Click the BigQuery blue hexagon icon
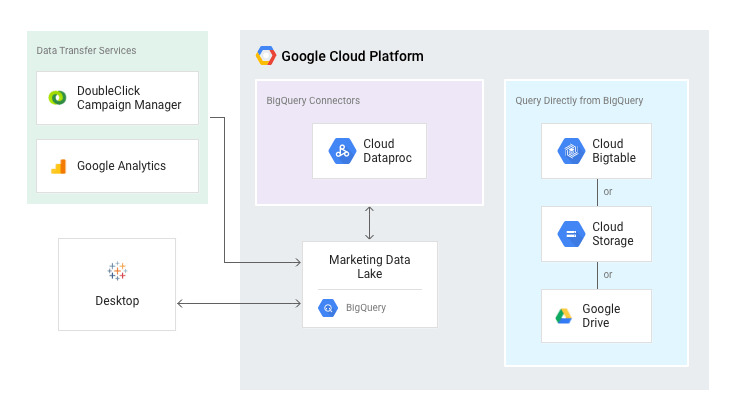Viewport: 736px width, 410px height. tap(328, 308)
